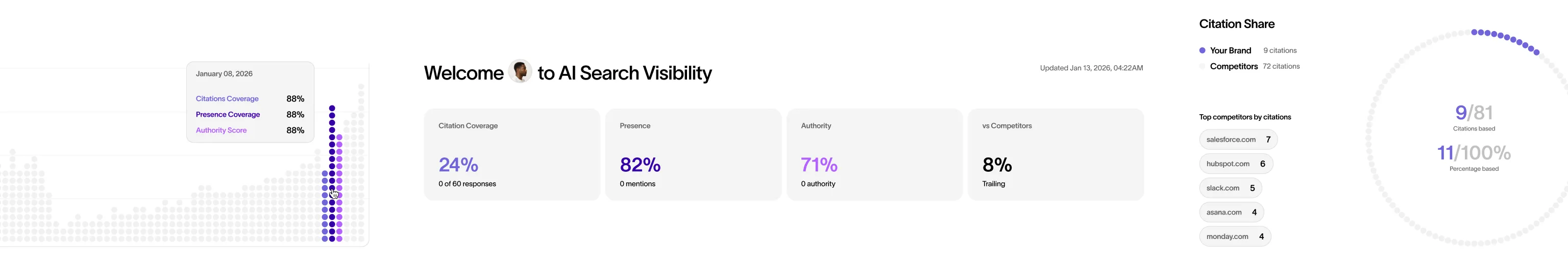The image size is (1568, 266).
Task: Select the slack.com competitor chip
Action: tap(1230, 188)
